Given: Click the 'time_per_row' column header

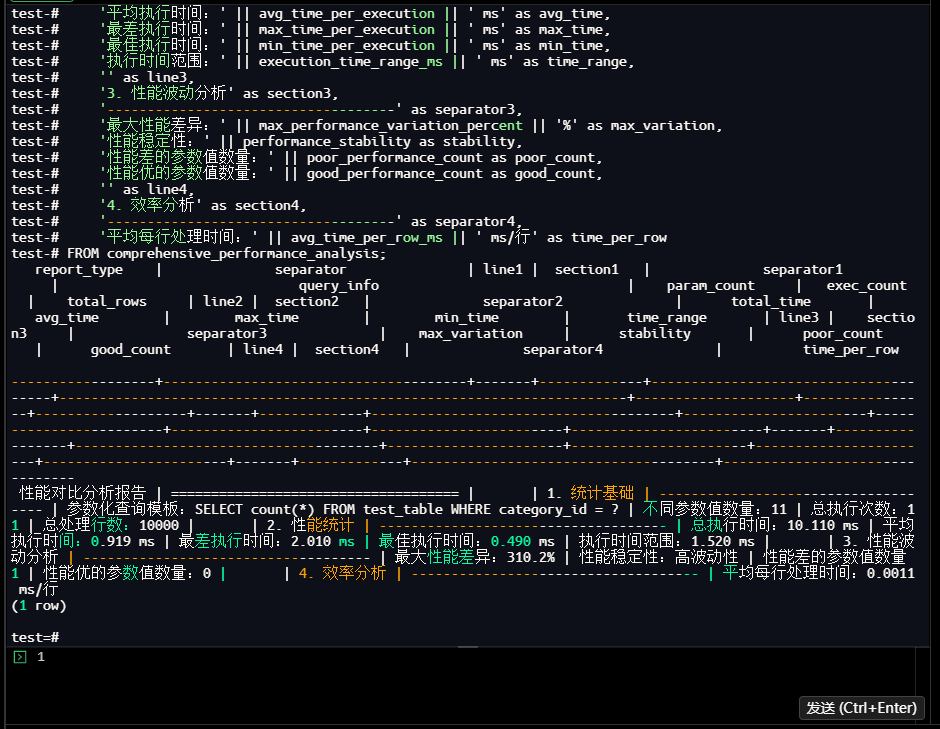Looking at the screenshot, I should 851,350.
